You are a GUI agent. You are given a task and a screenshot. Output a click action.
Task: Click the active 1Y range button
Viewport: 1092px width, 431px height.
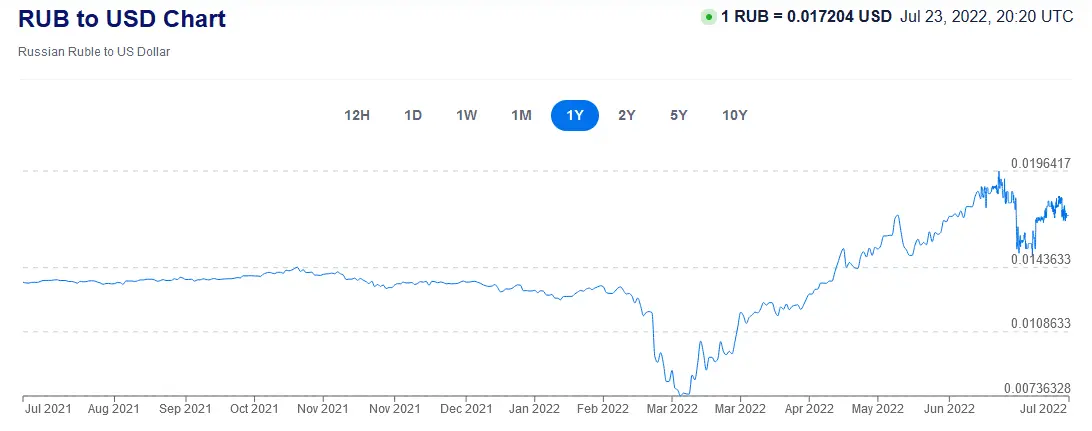[575, 115]
